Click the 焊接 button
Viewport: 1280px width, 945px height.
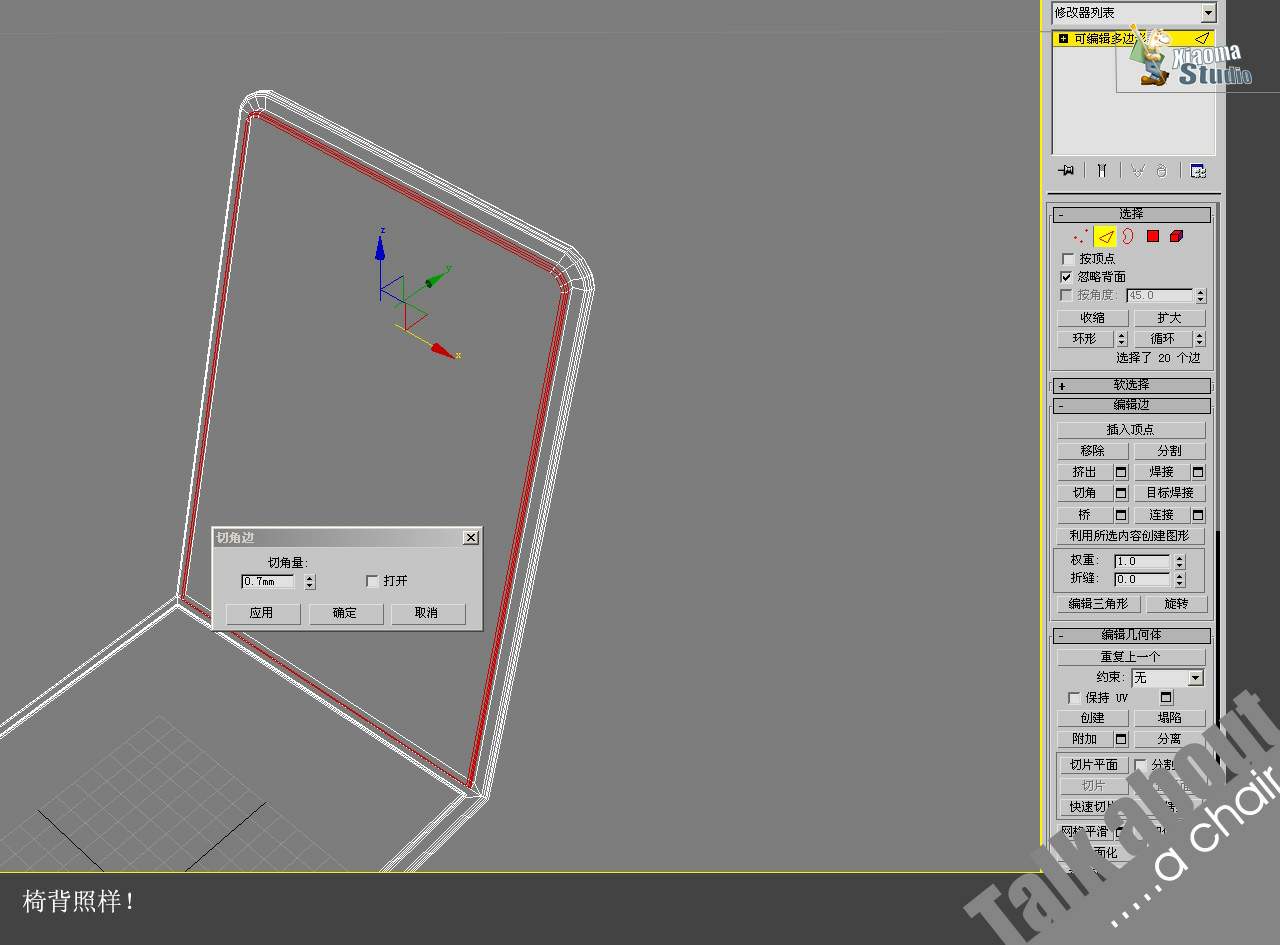click(x=1162, y=472)
